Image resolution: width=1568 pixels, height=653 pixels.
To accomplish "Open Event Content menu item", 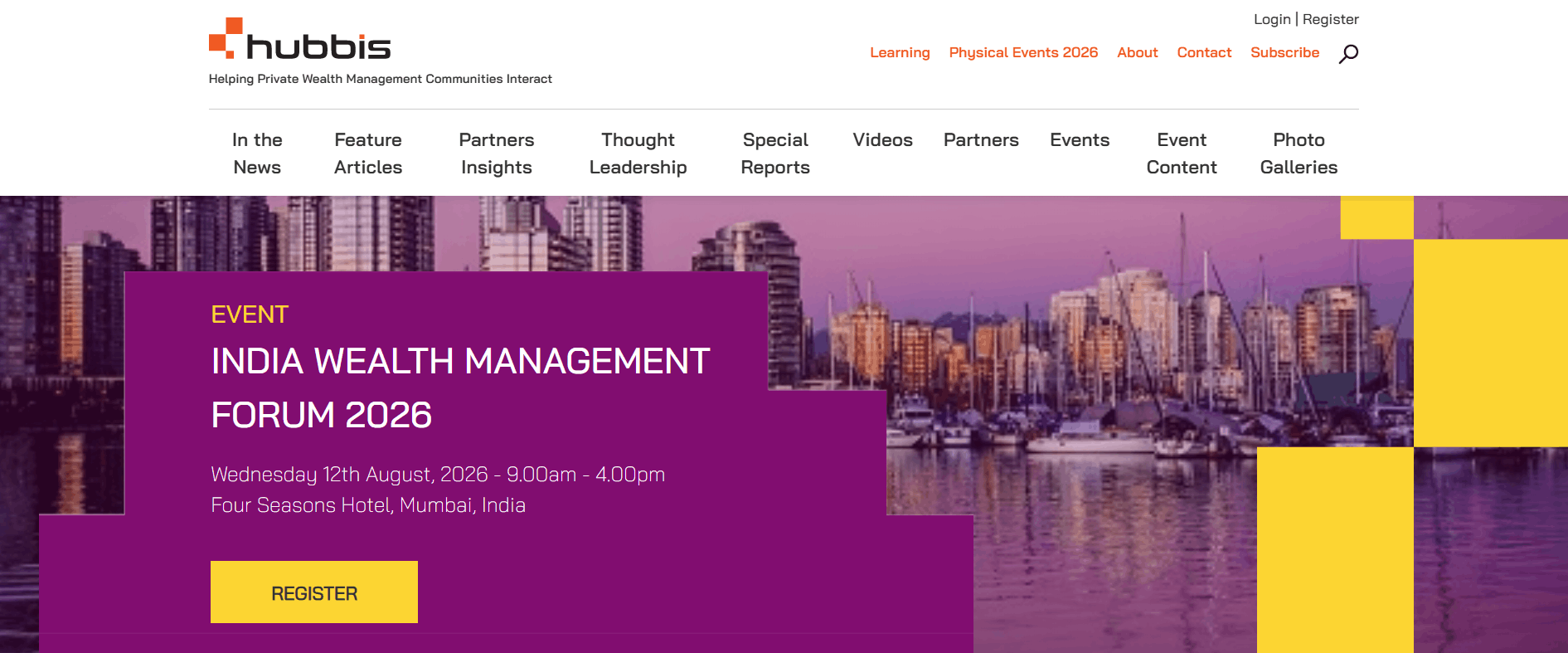I will (1182, 154).
